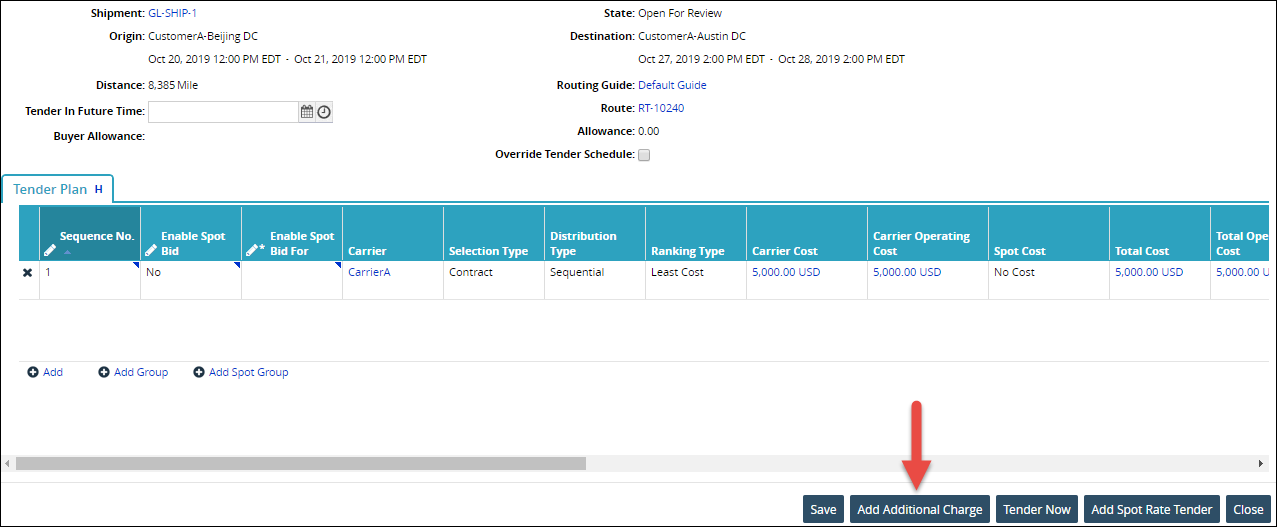The height and width of the screenshot is (527, 1277).
Task: Click the 'Open For Review' state text
Action: [x=680, y=13]
